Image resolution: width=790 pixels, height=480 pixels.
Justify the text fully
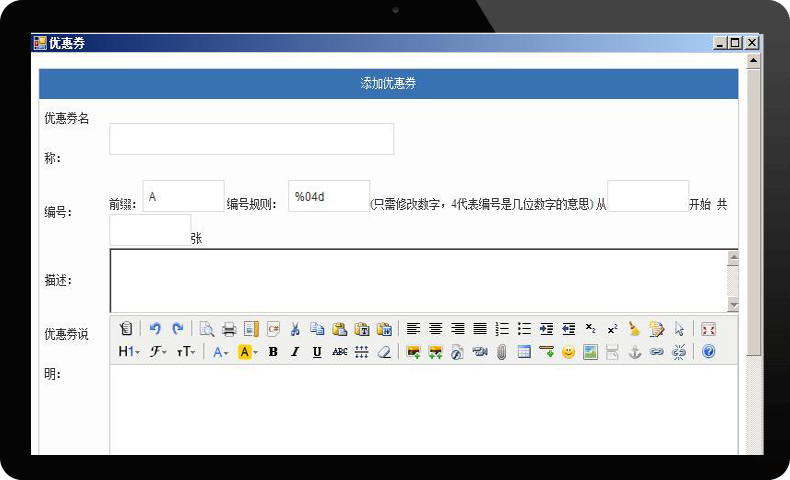(x=480, y=329)
